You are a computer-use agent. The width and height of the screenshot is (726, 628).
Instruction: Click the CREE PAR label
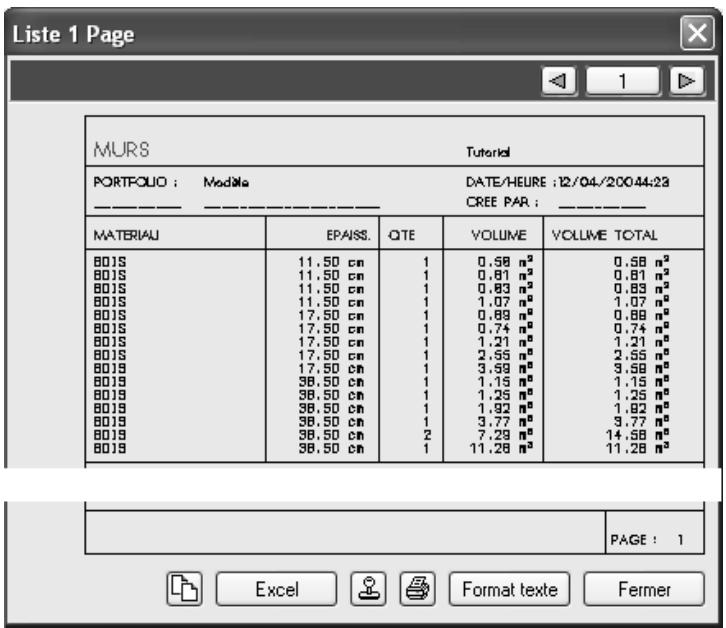click(x=502, y=202)
